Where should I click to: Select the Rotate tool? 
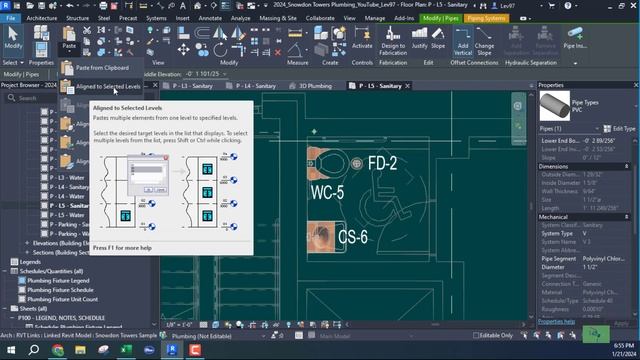pos(220,50)
